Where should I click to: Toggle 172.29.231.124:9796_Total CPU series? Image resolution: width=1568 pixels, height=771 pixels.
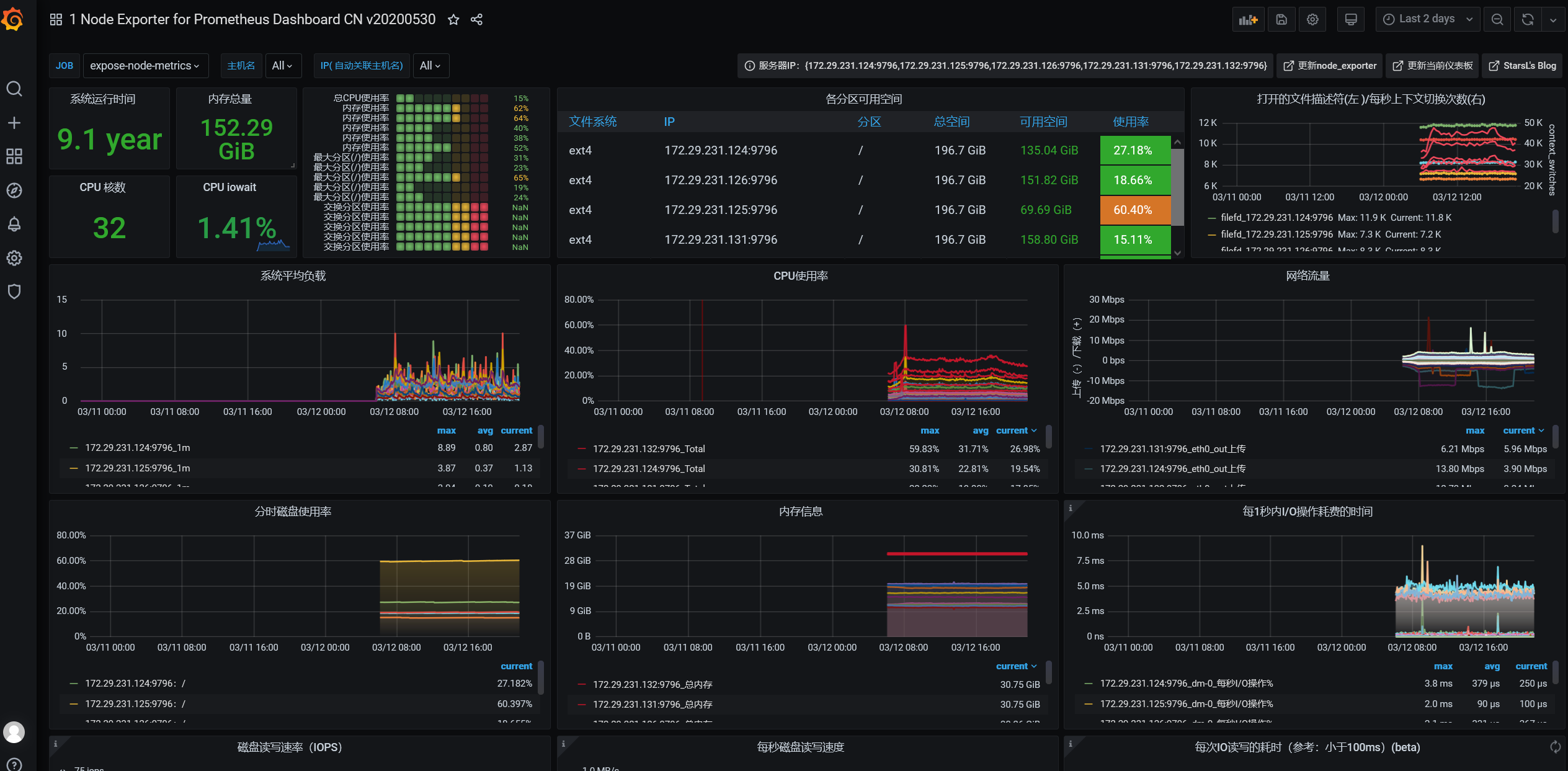tap(649, 469)
